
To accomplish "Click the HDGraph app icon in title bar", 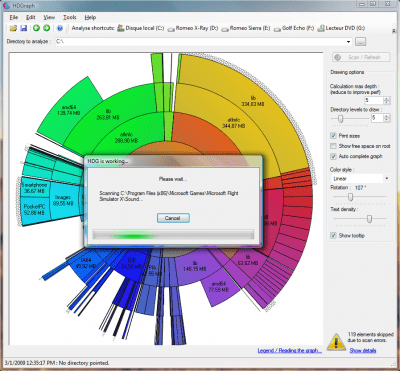I will click(5, 5).
